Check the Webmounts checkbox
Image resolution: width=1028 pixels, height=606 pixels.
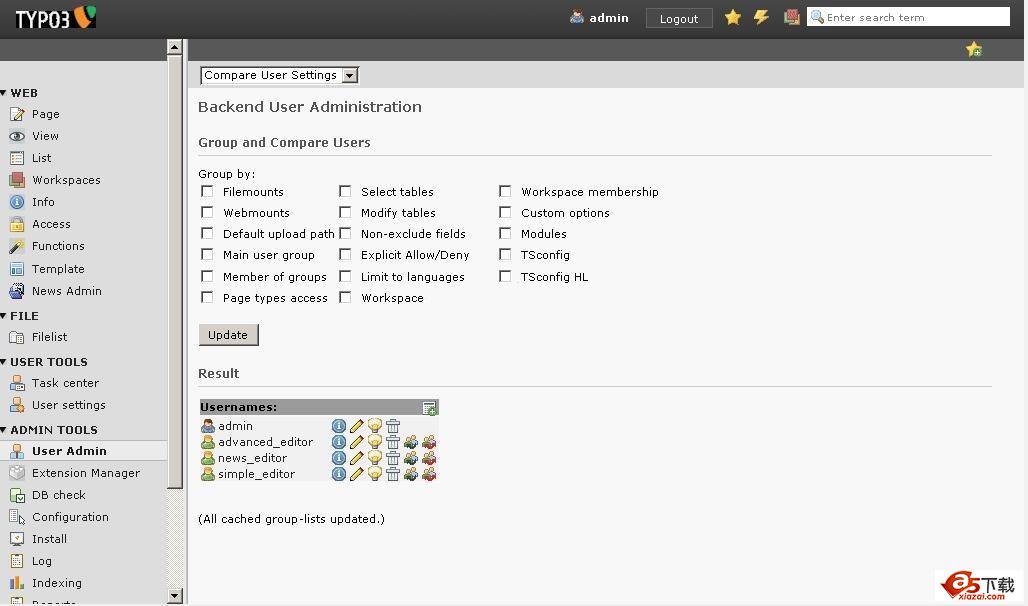point(207,212)
